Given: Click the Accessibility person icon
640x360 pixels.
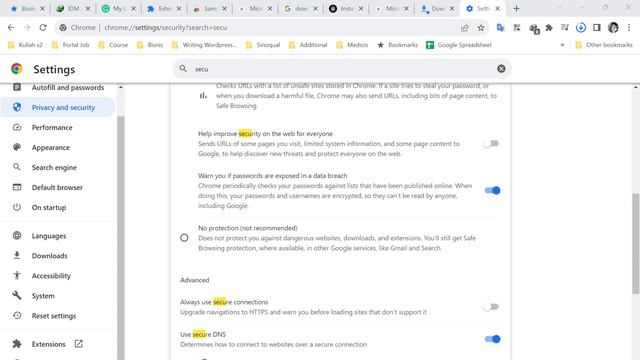Looking at the screenshot, I should (x=17, y=275).
